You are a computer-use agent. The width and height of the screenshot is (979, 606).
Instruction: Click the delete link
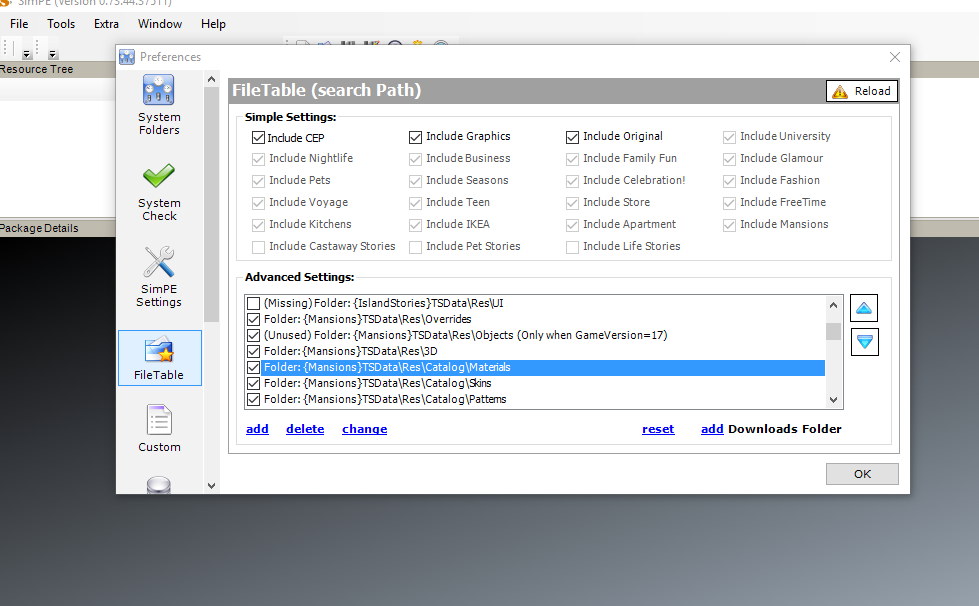point(305,429)
